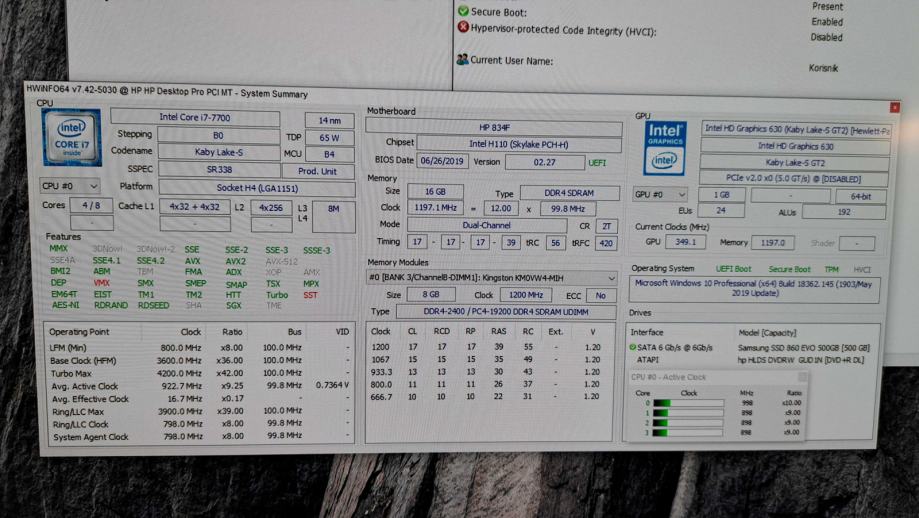Click the red X icon beside Hypervisor-protected Code Integrity

[463, 28]
